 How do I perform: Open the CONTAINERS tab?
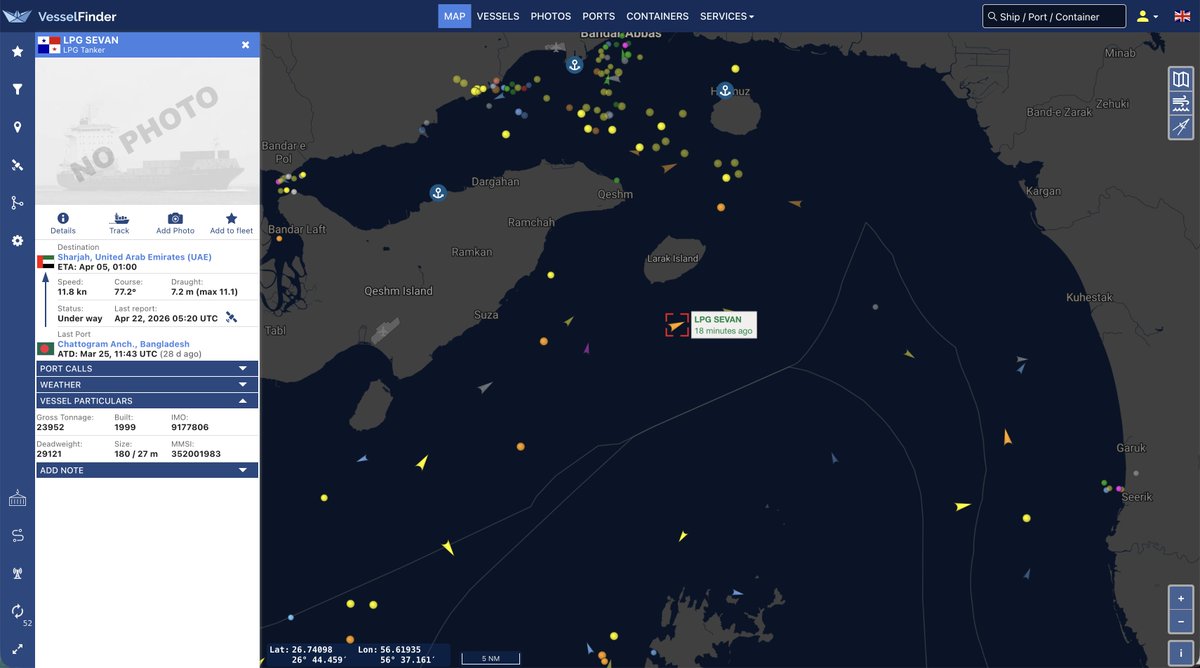point(657,16)
